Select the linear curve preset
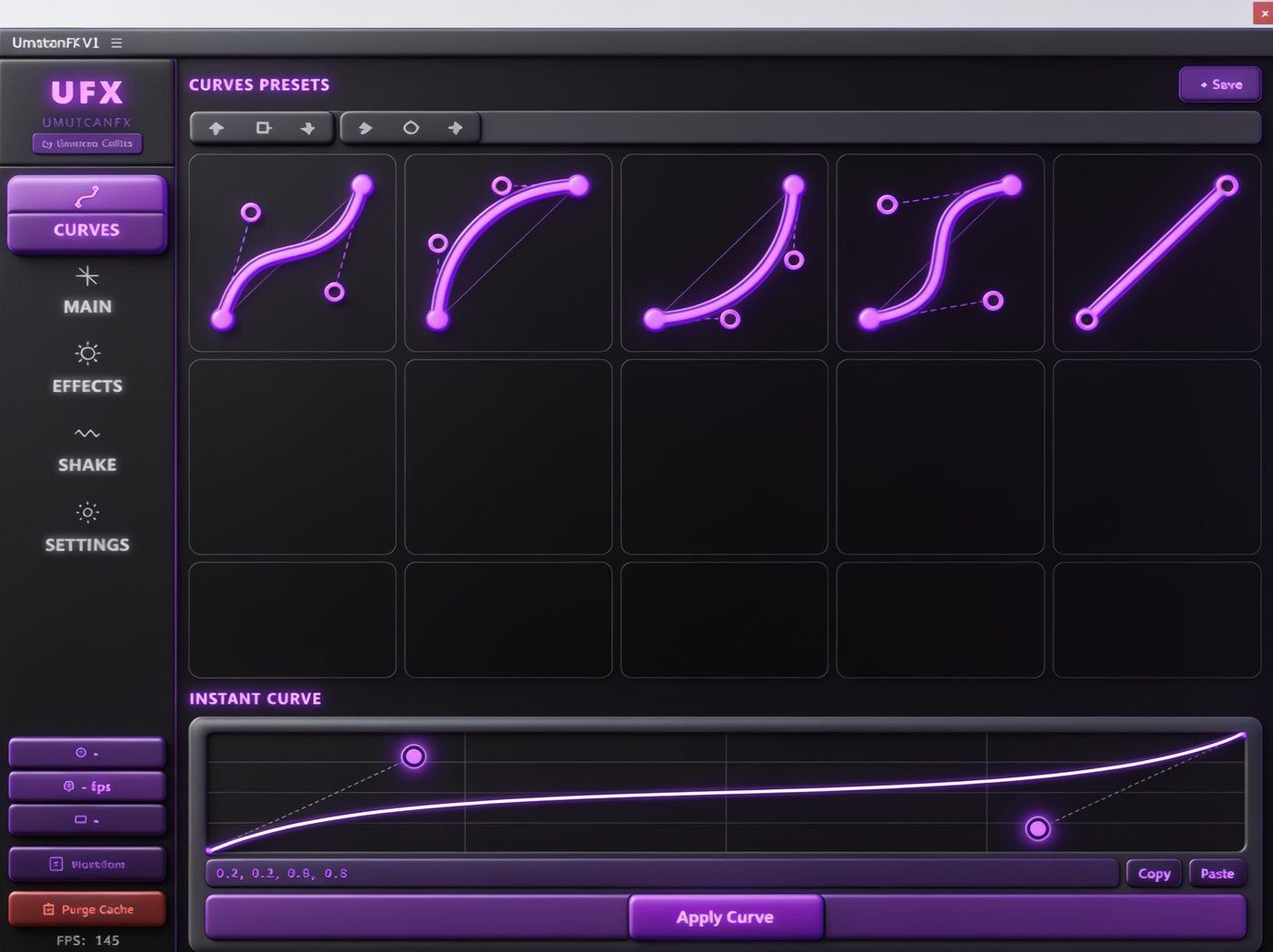Viewport: 1273px width, 952px height. tap(1157, 253)
